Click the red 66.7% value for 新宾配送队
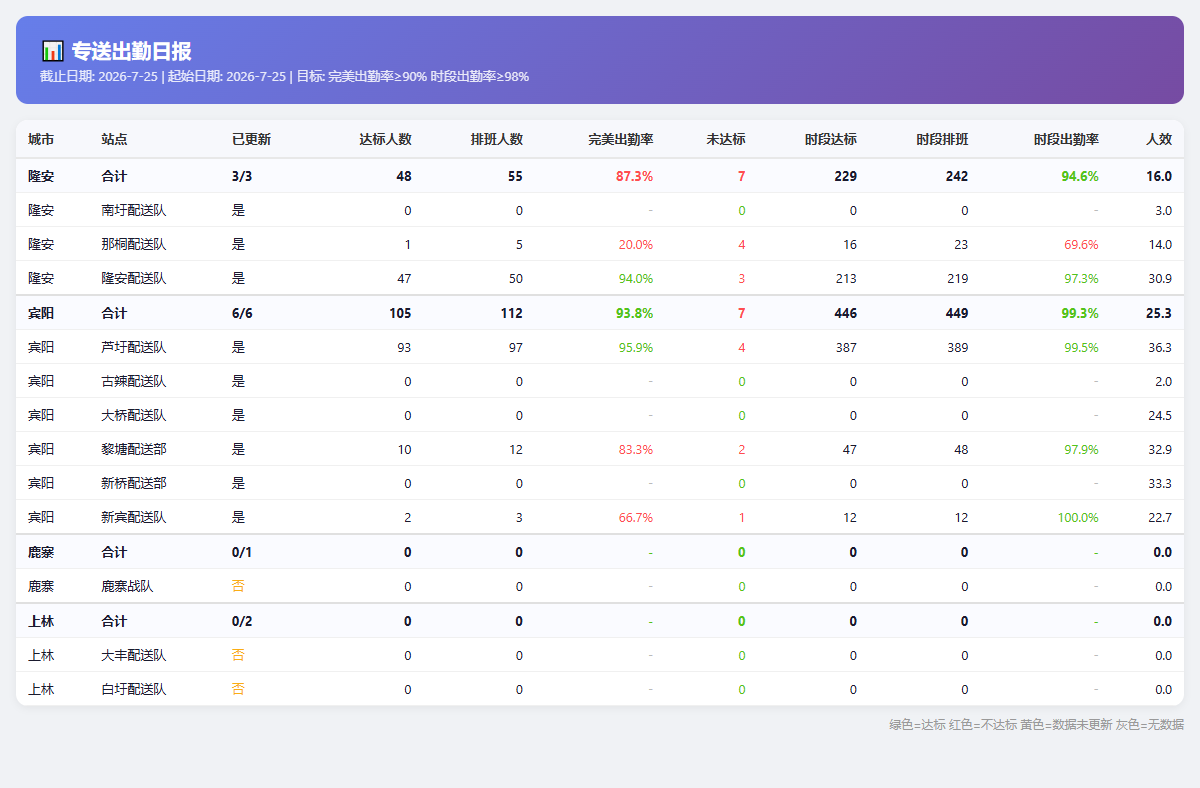1200x788 pixels. pos(636,517)
